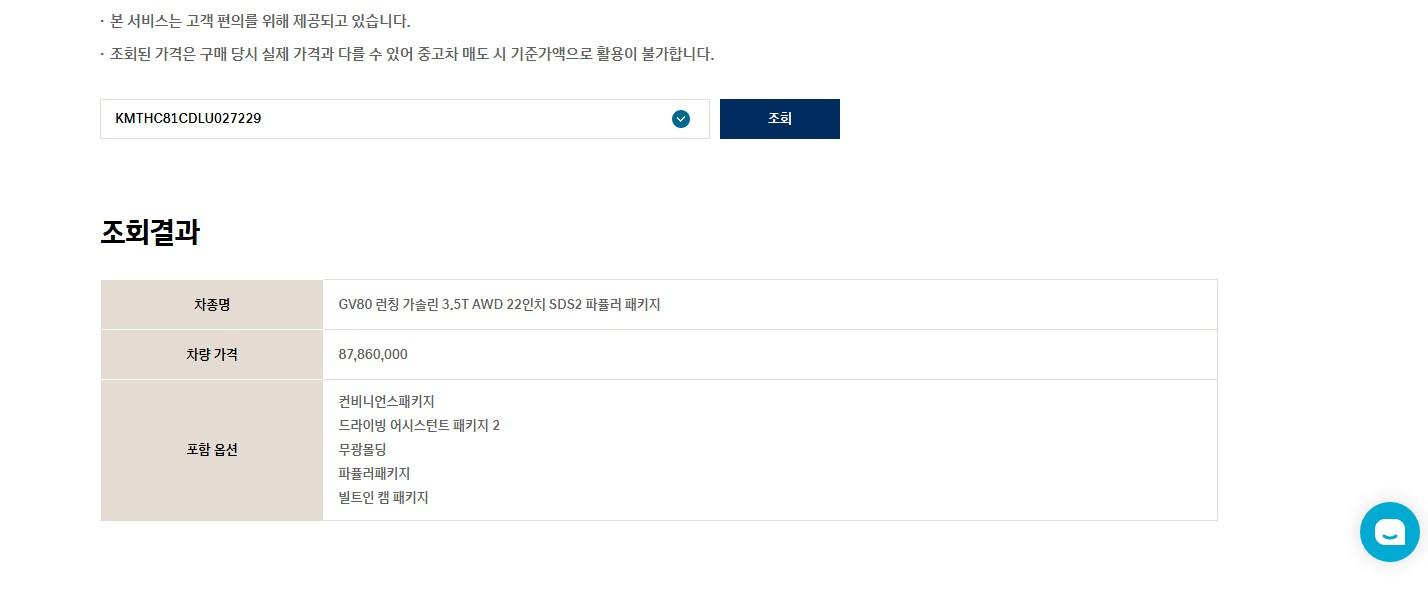Click the price value 87,860,000

(373, 354)
